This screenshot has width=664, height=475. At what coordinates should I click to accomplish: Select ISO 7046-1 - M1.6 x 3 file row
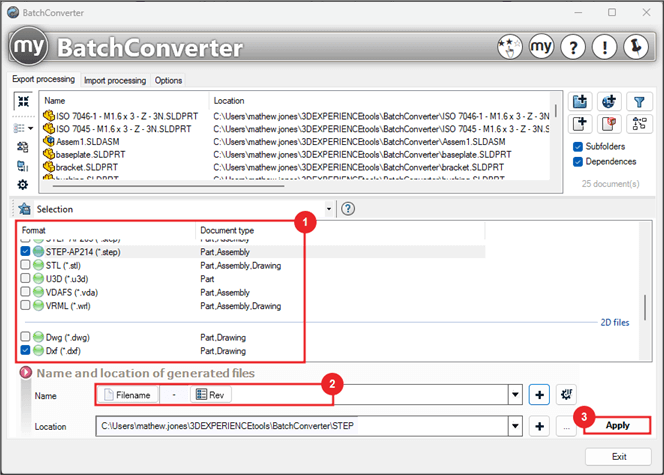296,116
